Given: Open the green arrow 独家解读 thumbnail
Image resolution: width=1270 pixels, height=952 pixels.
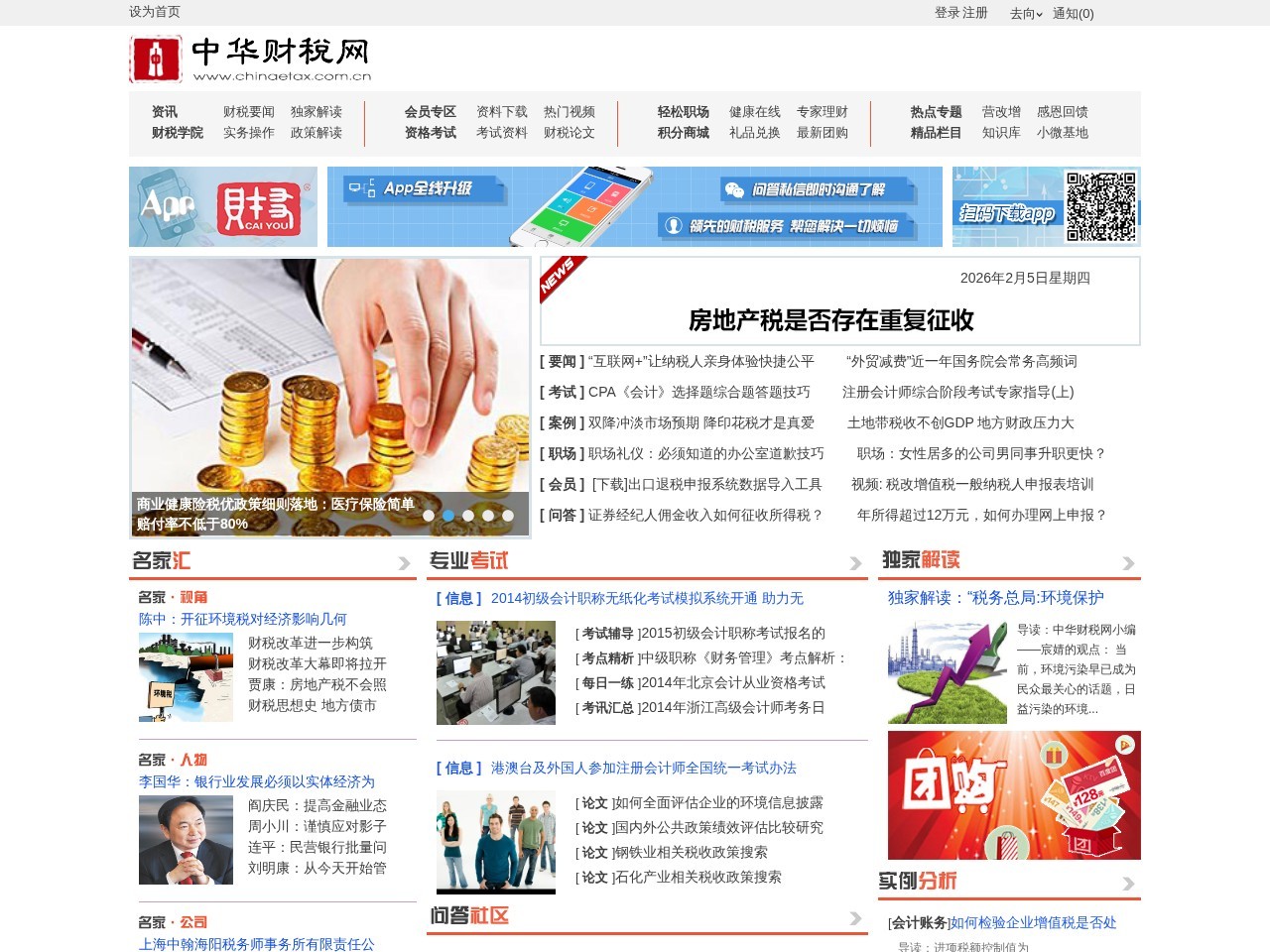Looking at the screenshot, I should click(x=948, y=672).
